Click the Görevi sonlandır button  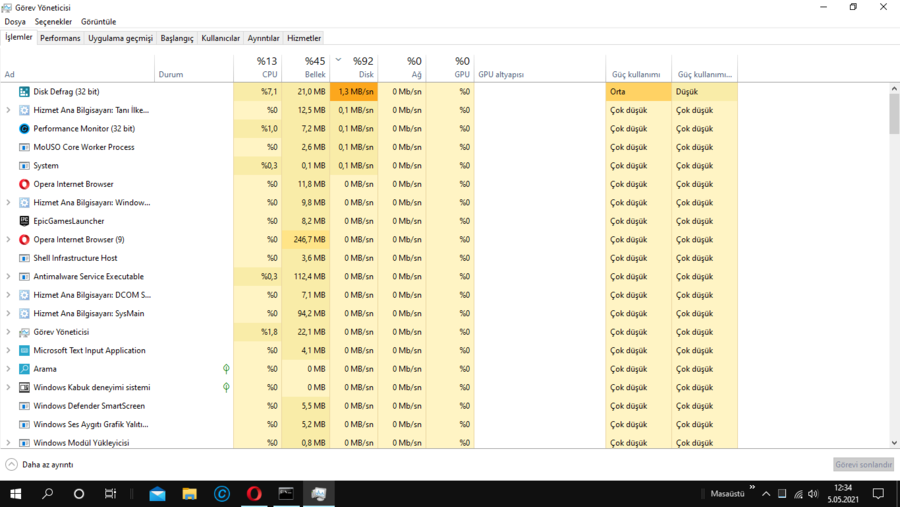862,465
